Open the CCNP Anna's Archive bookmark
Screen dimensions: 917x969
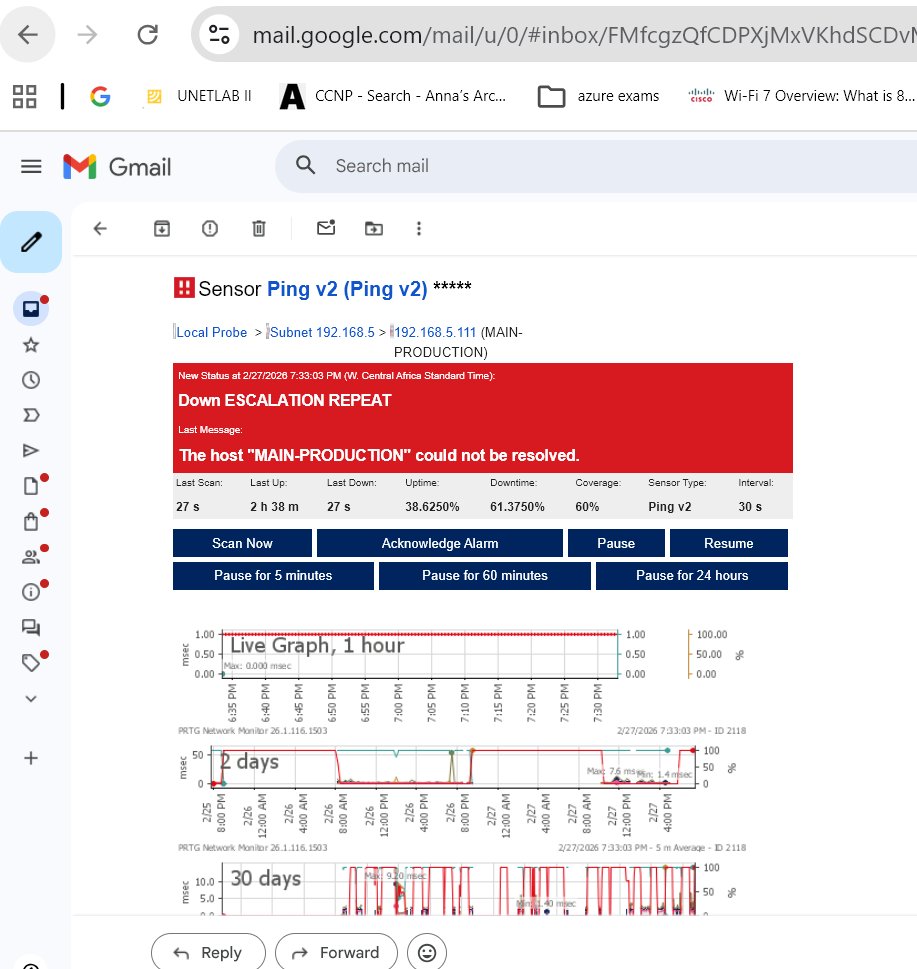[x=393, y=96]
